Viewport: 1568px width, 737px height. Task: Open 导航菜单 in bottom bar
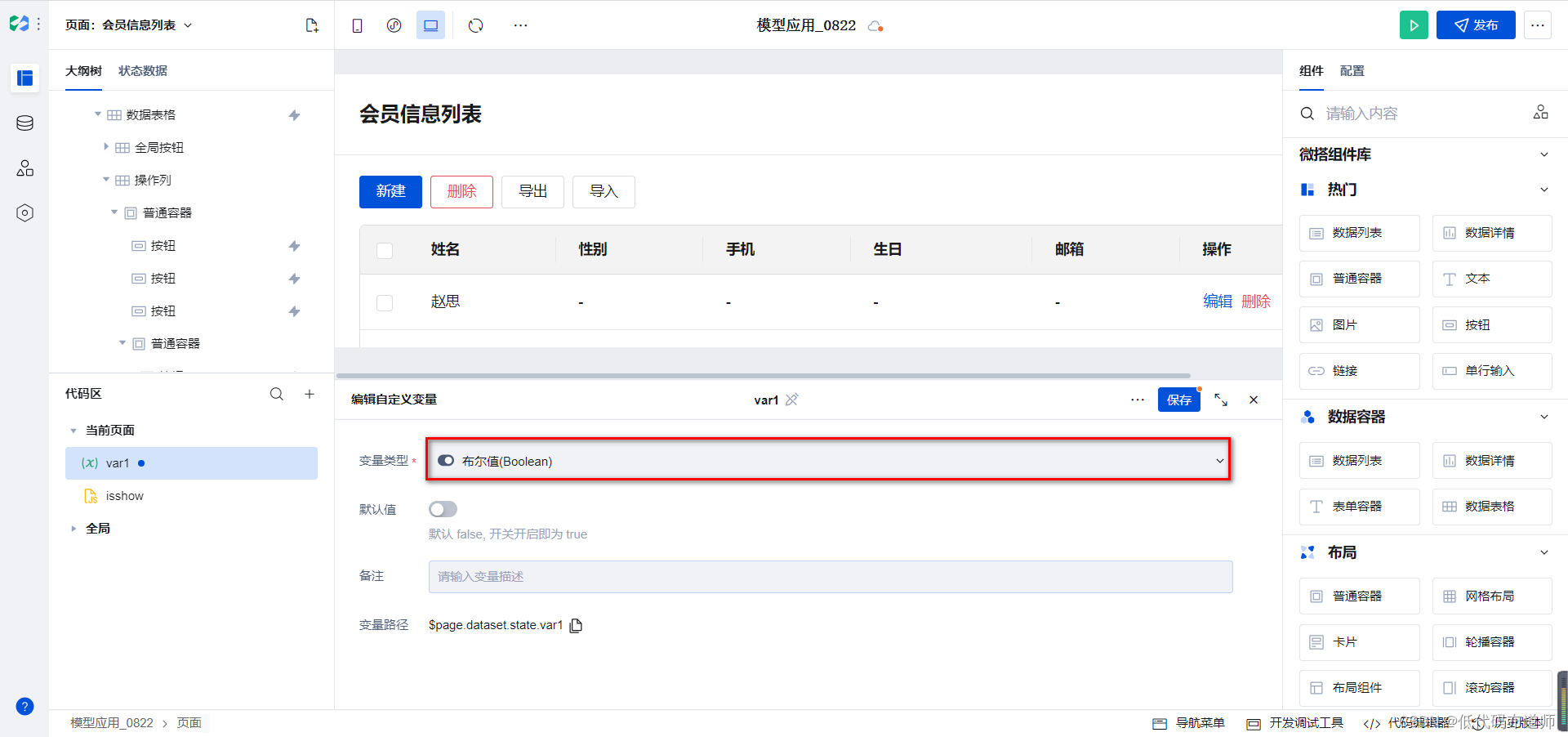click(x=1189, y=723)
